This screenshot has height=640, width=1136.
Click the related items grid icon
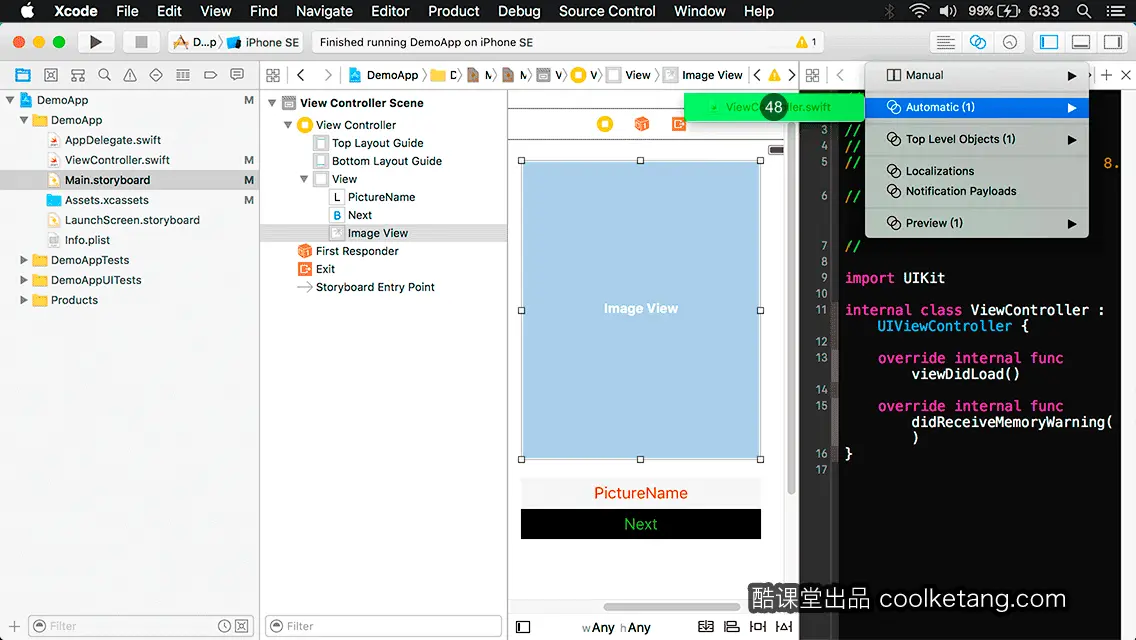point(273,75)
